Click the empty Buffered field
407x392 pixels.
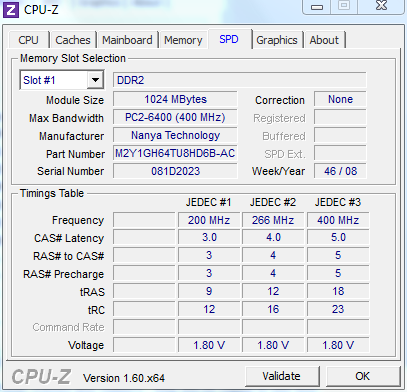click(x=340, y=135)
